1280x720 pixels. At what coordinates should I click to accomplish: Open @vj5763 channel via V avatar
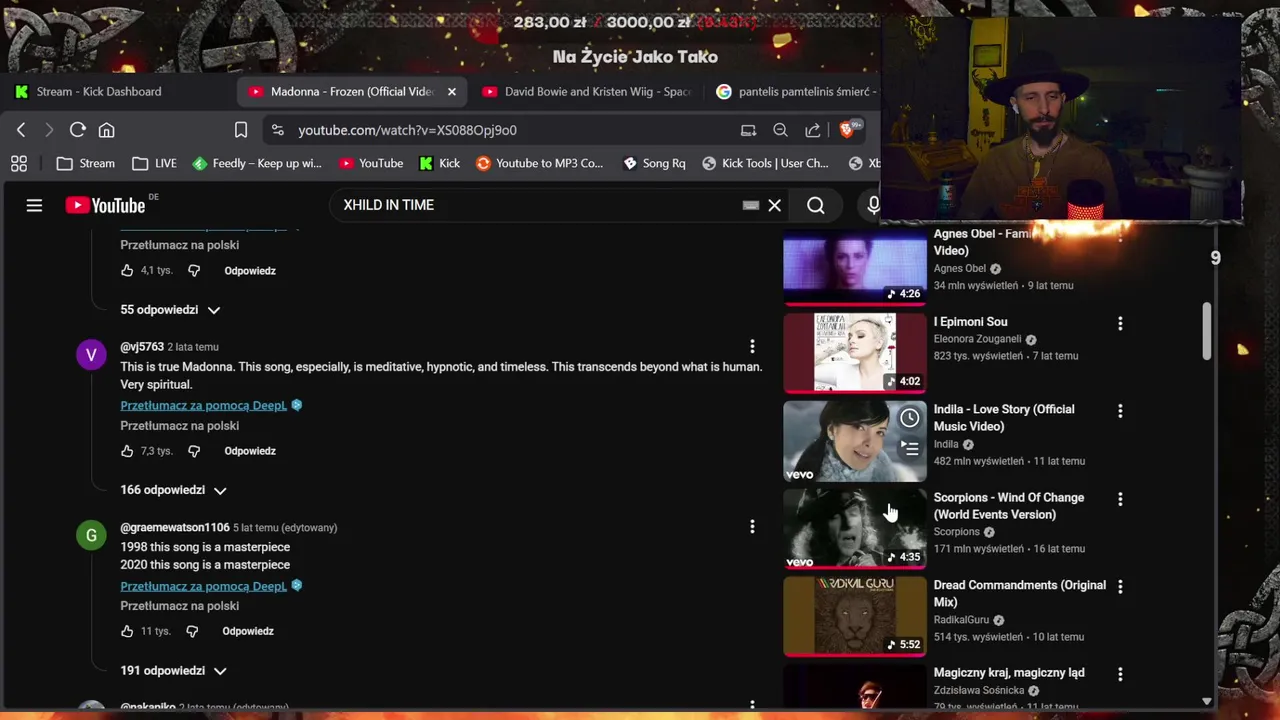point(91,355)
